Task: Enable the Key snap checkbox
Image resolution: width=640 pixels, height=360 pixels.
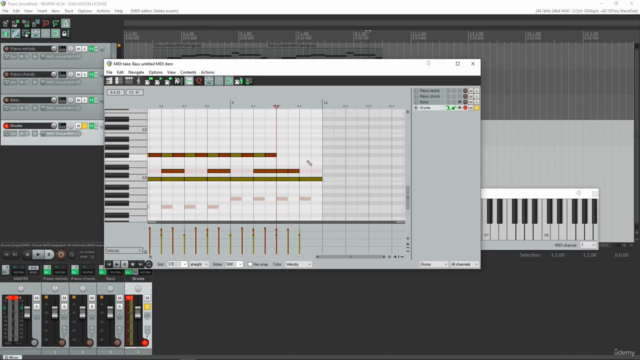Action: coord(250,264)
